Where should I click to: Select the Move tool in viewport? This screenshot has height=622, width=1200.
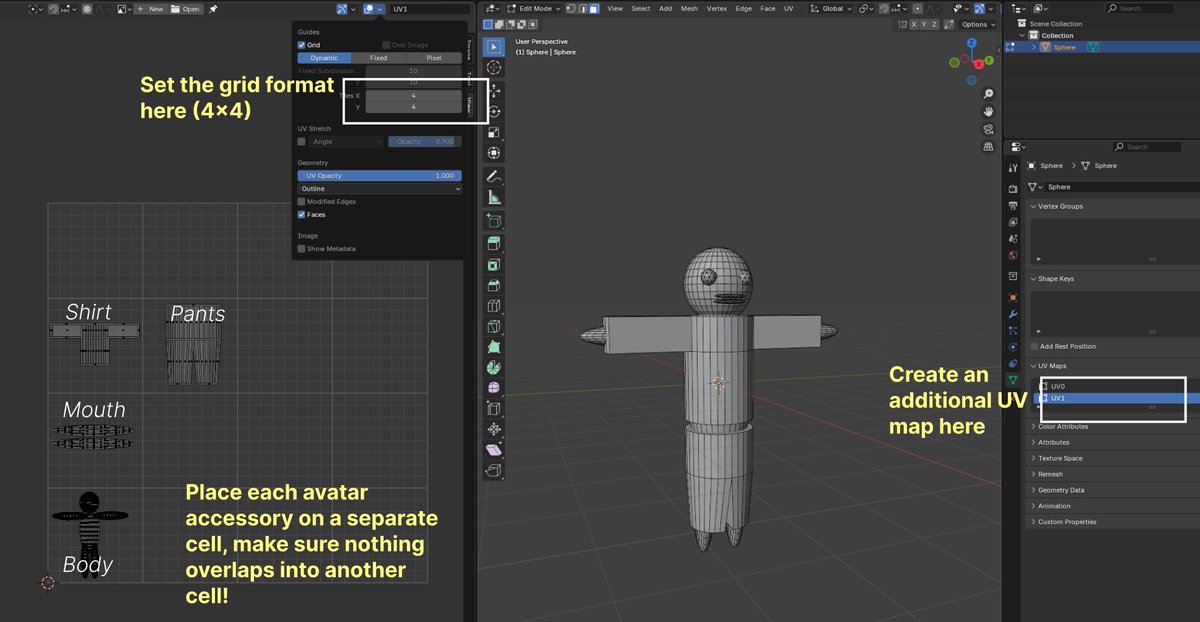(x=493, y=91)
